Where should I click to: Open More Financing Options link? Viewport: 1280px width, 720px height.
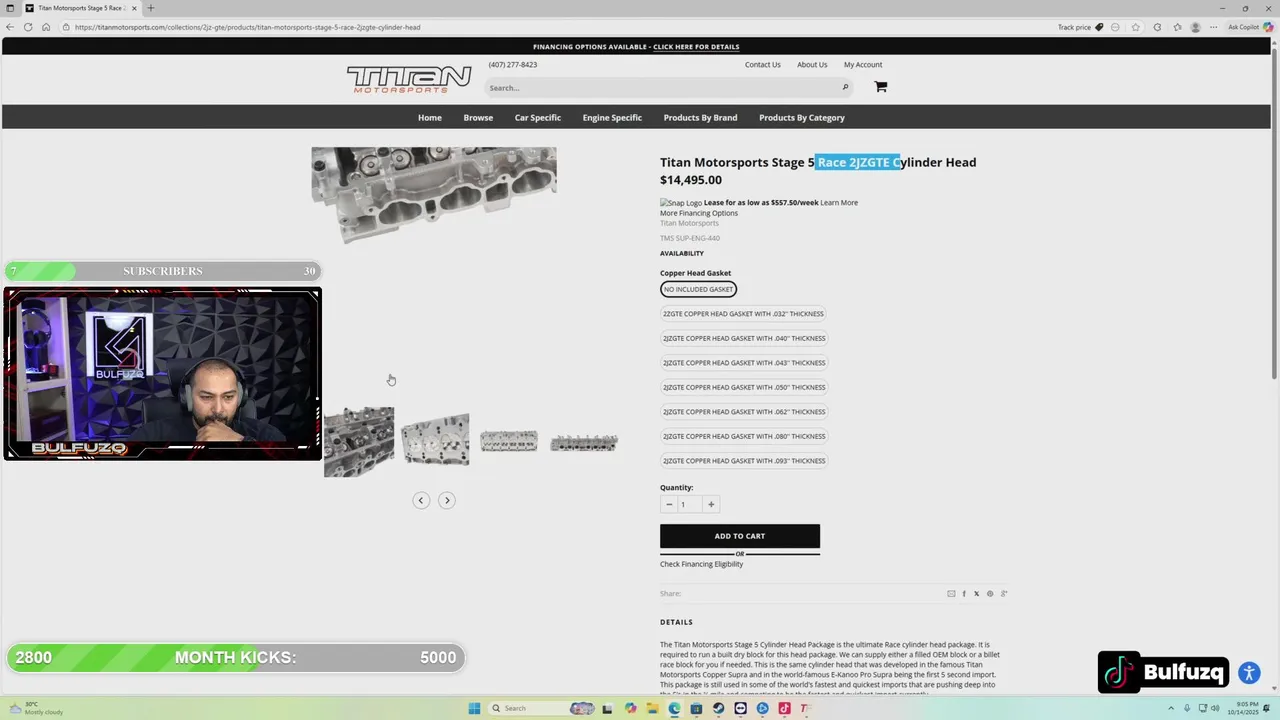[699, 213]
